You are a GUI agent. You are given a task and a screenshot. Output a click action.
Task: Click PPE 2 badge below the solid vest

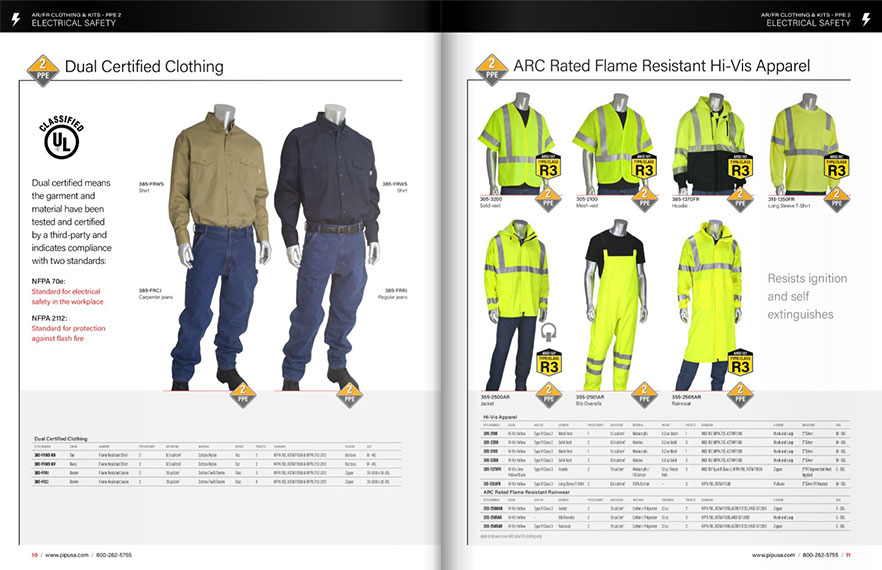tap(548, 198)
